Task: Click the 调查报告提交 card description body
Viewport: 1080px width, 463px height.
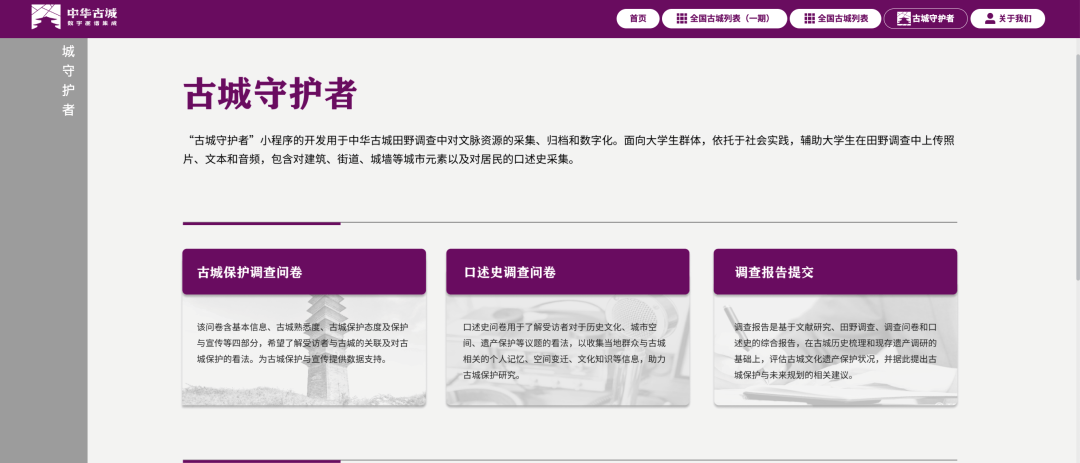Action: coord(835,350)
